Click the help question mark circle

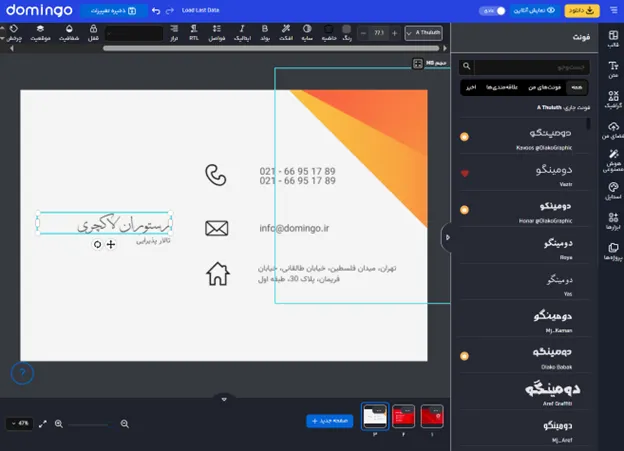coord(23,373)
